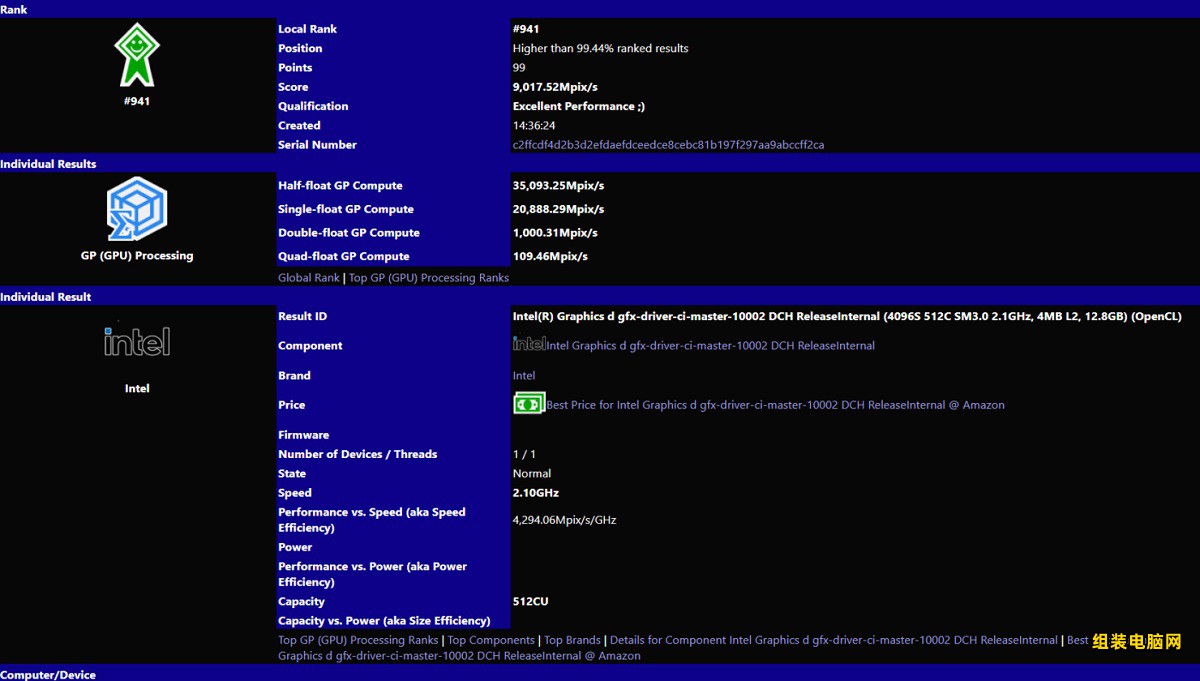Open Top GP (GPU) Processing Ranks link under results
This screenshot has width=1200, height=681.
point(429,278)
